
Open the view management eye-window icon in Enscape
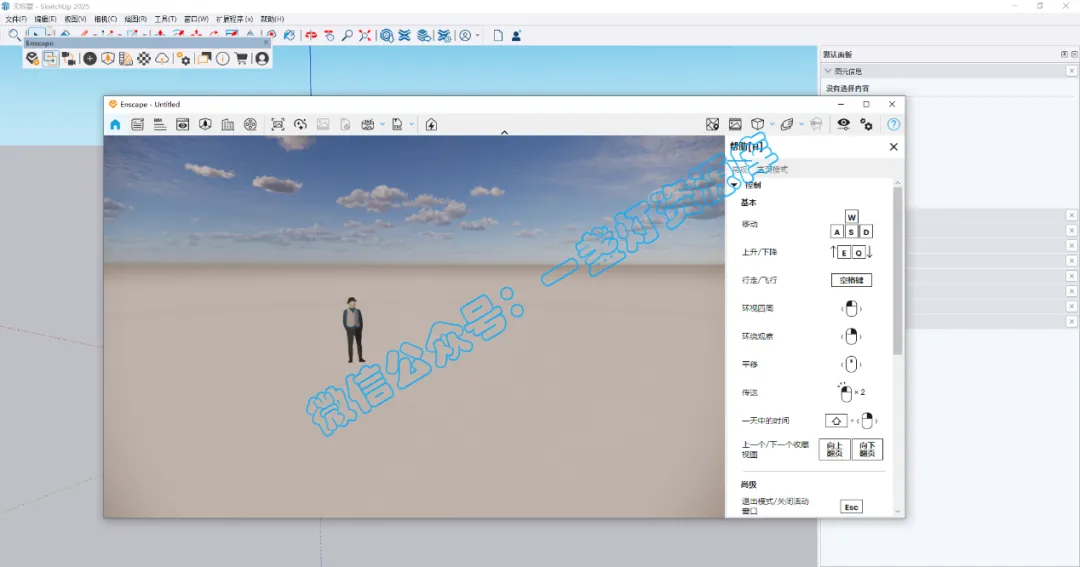(183, 125)
